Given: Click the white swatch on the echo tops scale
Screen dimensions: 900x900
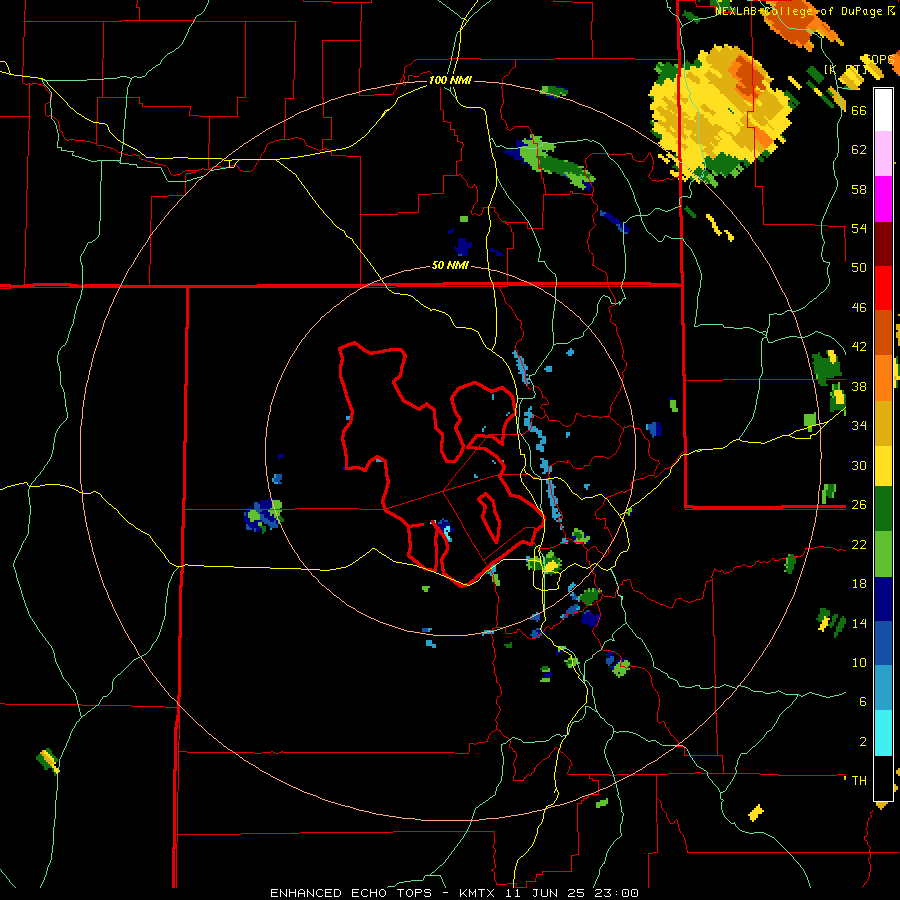Looking at the screenshot, I should point(883,110).
